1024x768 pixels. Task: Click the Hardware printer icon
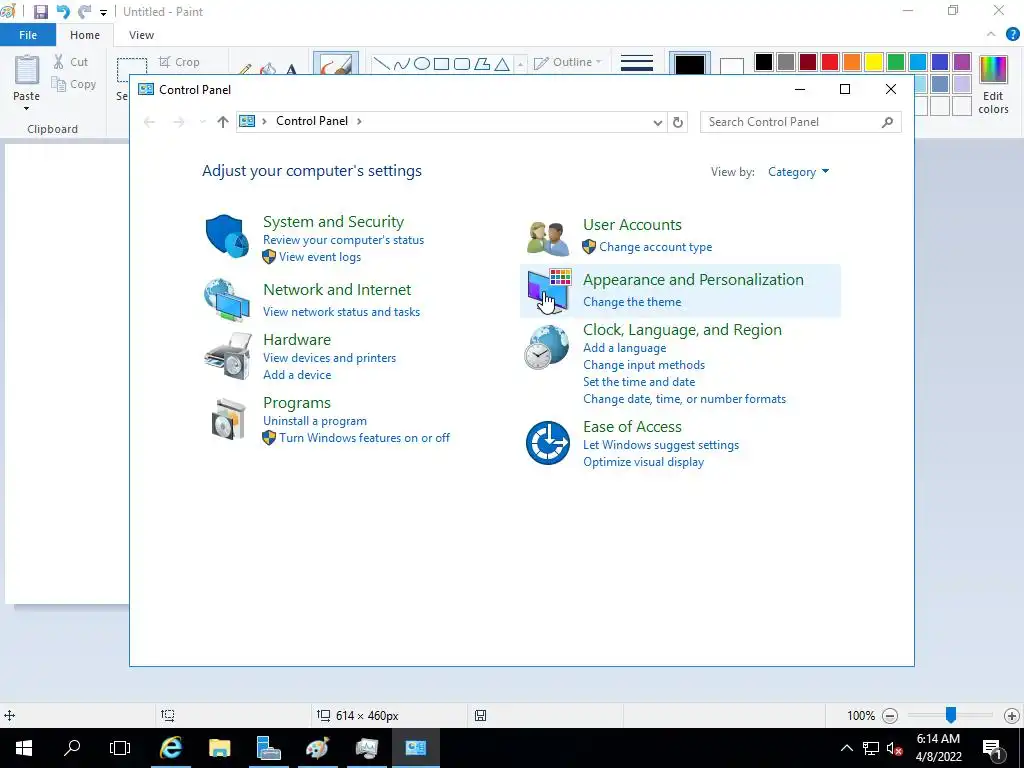[227, 356]
